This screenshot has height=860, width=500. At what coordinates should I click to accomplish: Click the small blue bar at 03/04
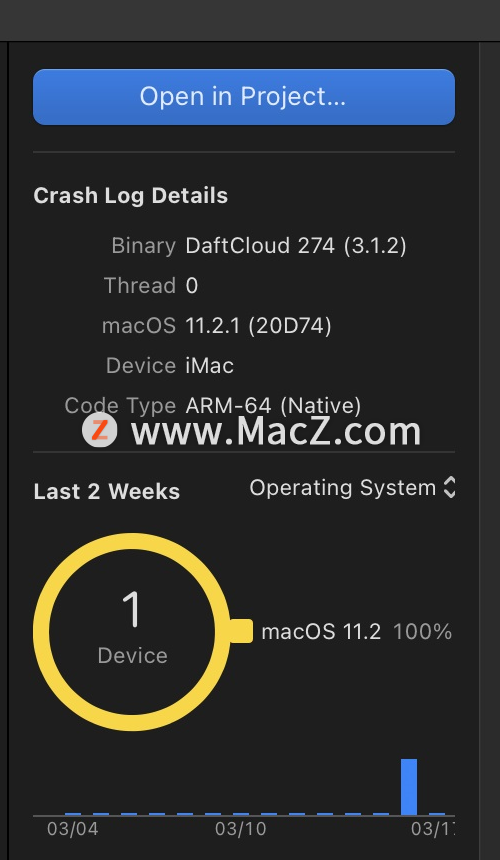[73, 814]
